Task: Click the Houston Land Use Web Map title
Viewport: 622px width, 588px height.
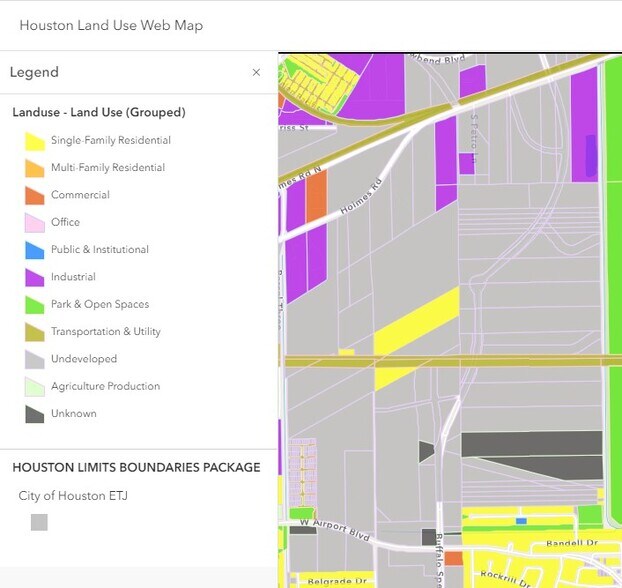Action: pyautogui.click(x=111, y=25)
